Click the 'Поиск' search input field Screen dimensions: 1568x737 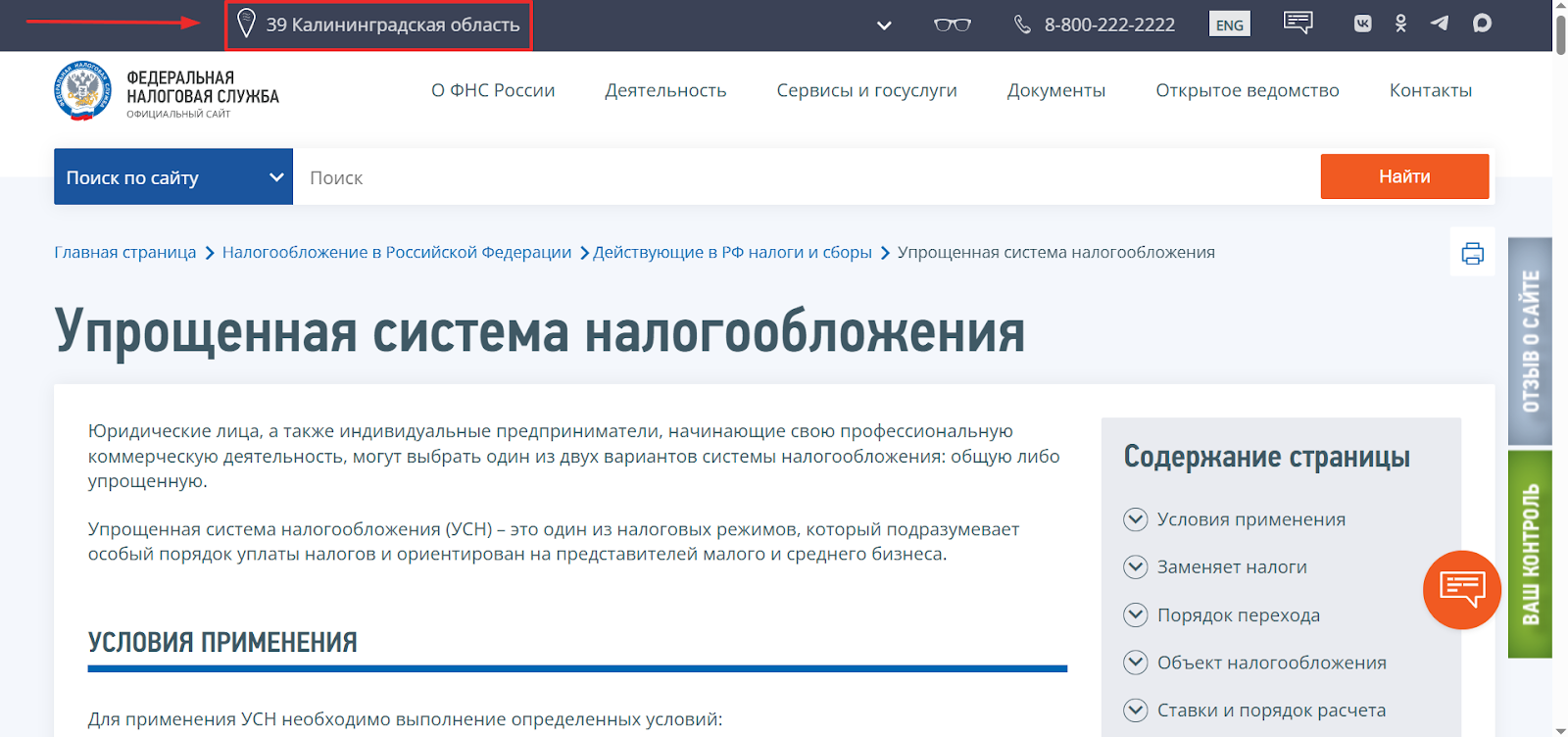(804, 177)
